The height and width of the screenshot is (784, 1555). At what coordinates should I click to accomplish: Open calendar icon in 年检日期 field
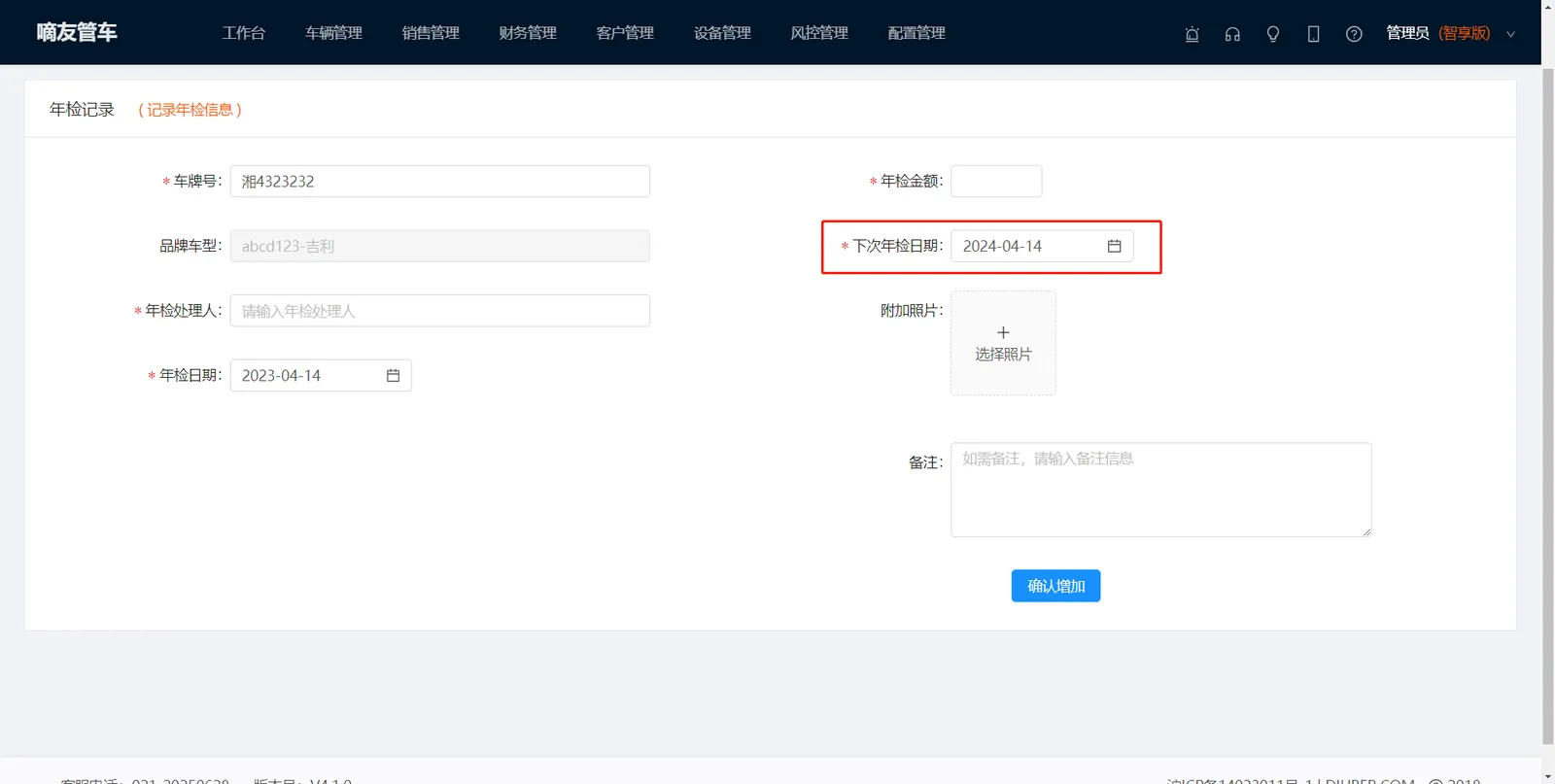point(394,375)
